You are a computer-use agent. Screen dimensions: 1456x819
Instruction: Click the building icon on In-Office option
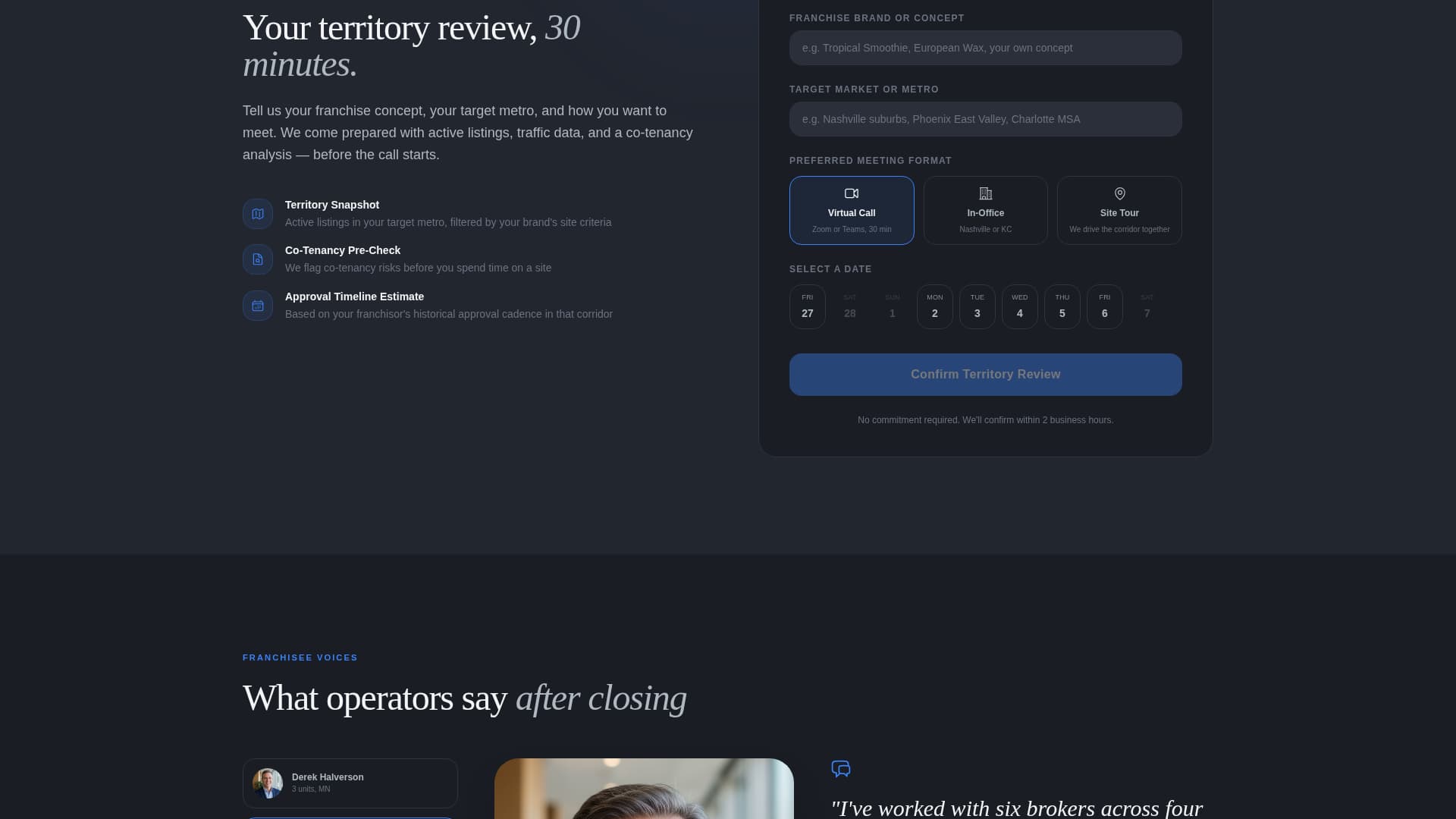click(x=985, y=193)
